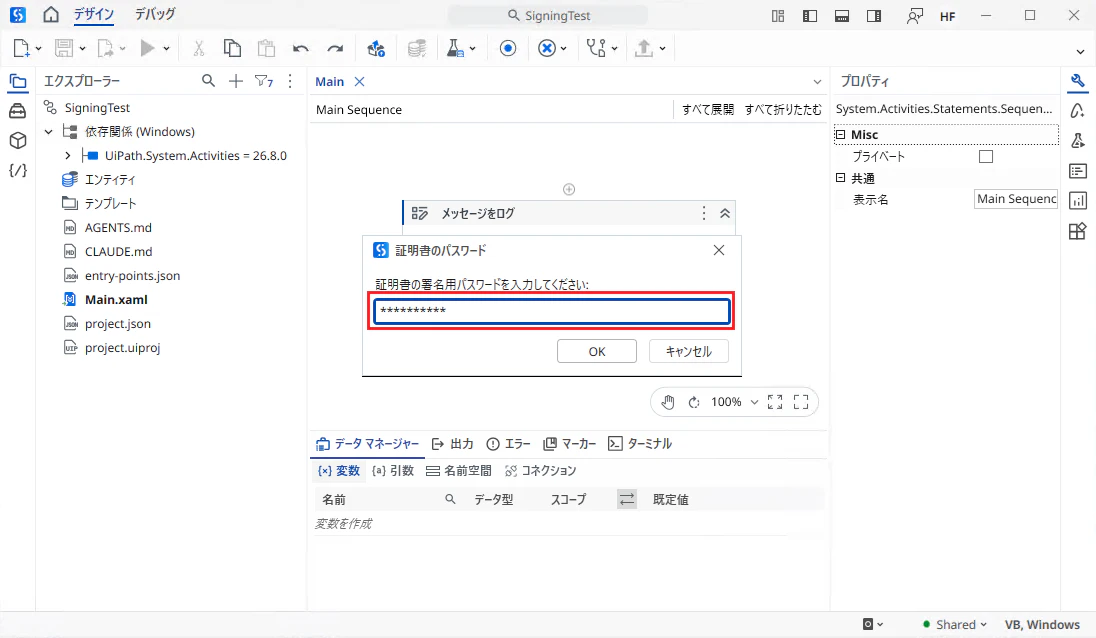Click the feedback icon beside HF
The height and width of the screenshot is (638, 1096).
point(914,15)
